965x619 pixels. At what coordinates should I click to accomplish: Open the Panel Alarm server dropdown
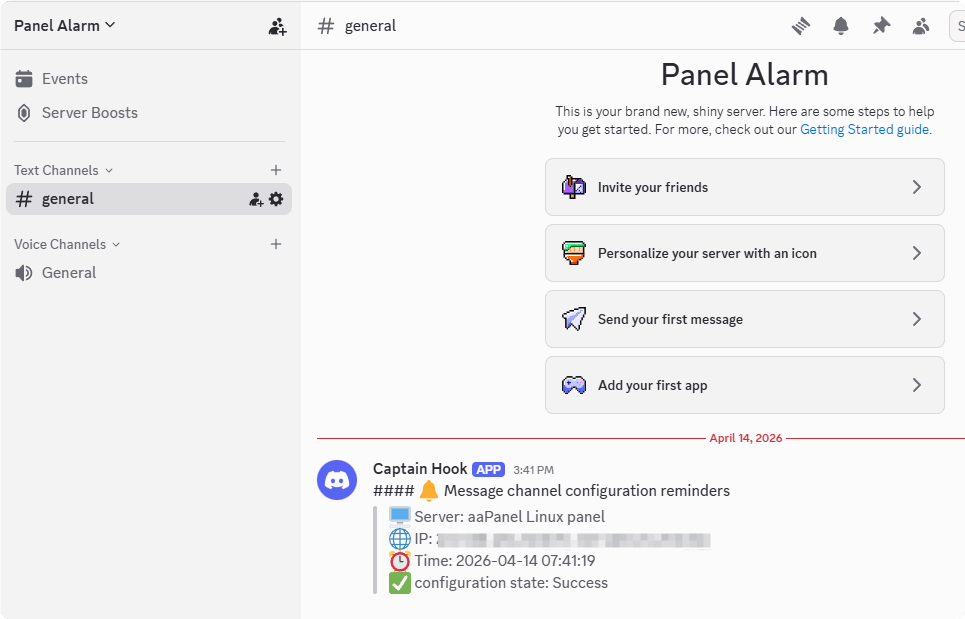pos(65,26)
